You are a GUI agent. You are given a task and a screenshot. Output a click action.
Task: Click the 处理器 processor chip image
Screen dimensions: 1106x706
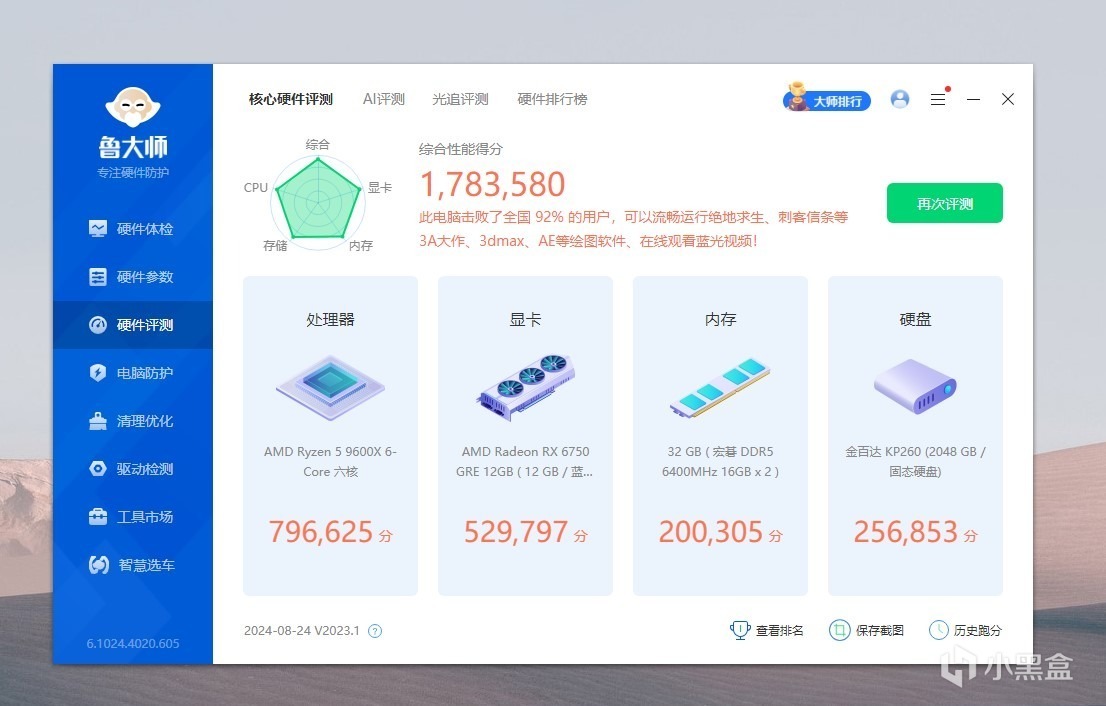tap(330, 387)
